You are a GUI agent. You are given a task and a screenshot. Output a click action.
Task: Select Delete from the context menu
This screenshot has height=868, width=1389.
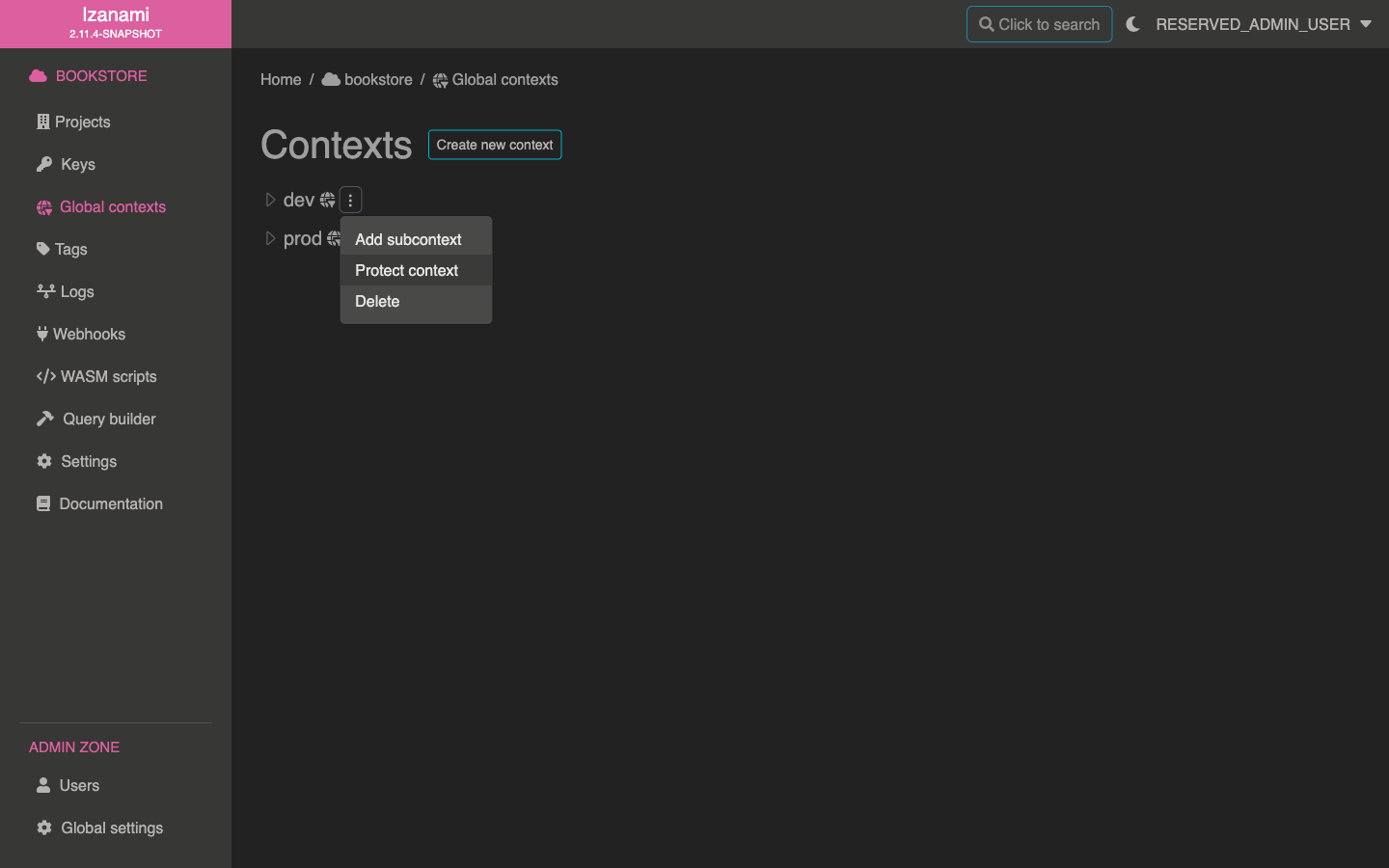(x=377, y=301)
